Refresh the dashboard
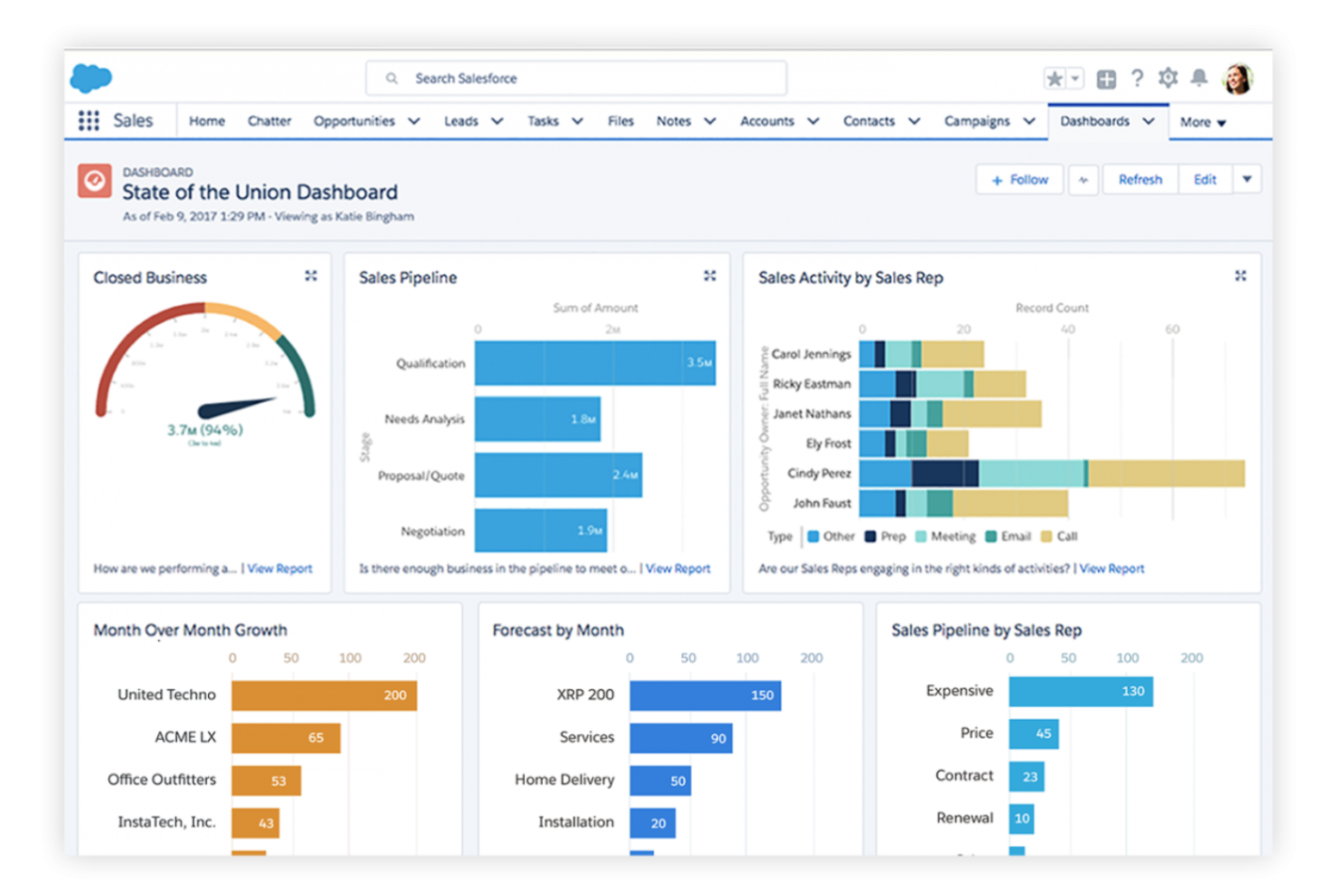 pyautogui.click(x=1140, y=180)
